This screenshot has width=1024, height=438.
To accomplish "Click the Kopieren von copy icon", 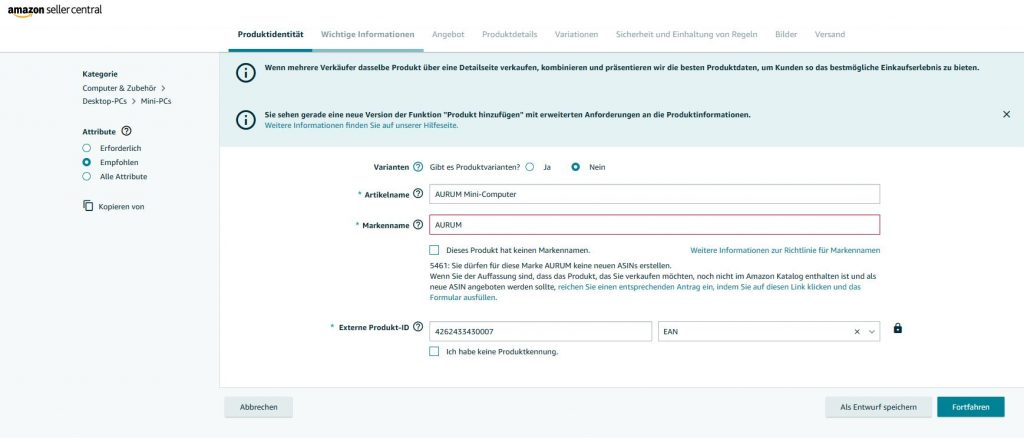I will [88, 206].
